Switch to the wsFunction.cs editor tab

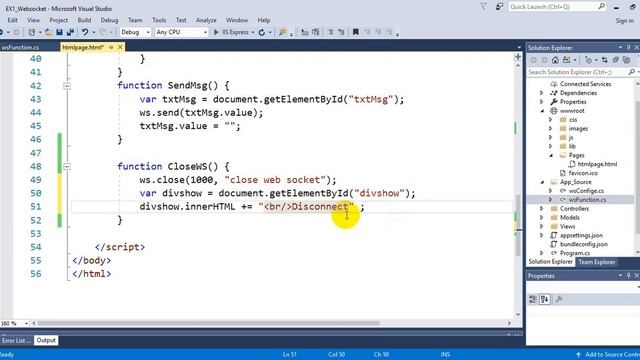[20, 47]
